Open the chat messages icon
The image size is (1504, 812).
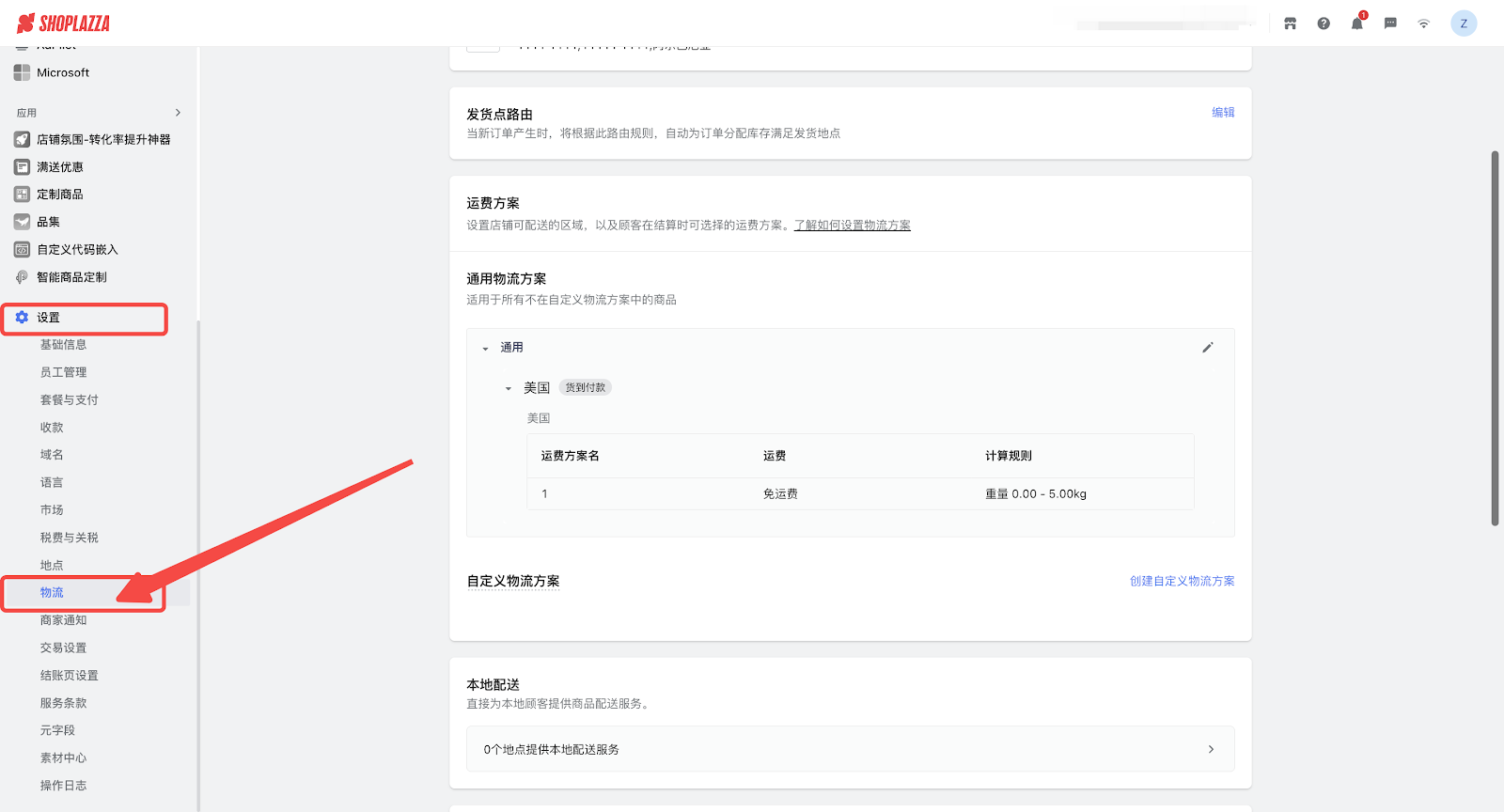coord(1390,23)
